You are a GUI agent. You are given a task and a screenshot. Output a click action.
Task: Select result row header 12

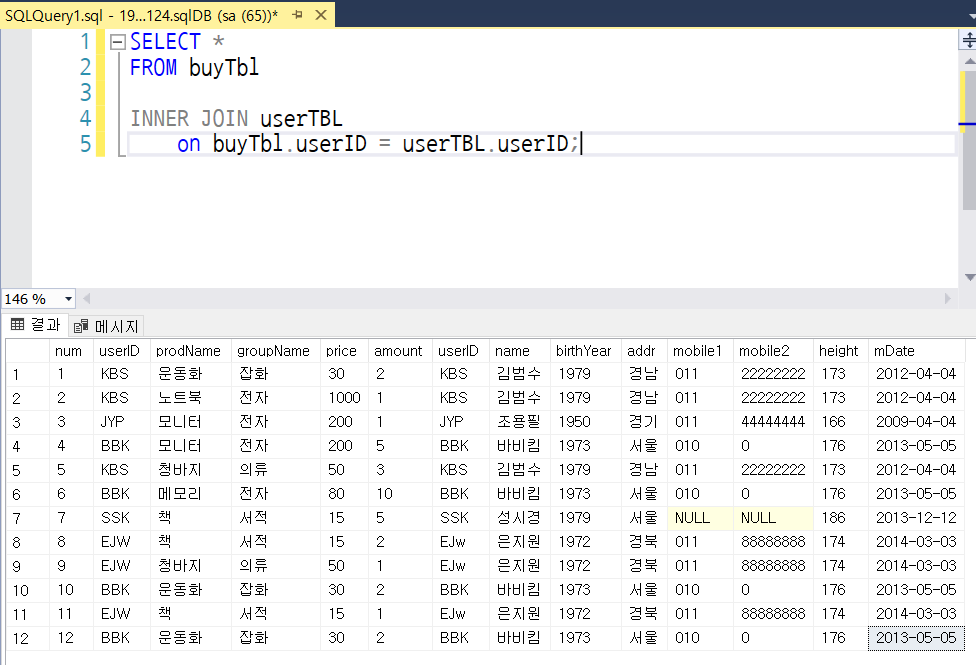(27, 638)
